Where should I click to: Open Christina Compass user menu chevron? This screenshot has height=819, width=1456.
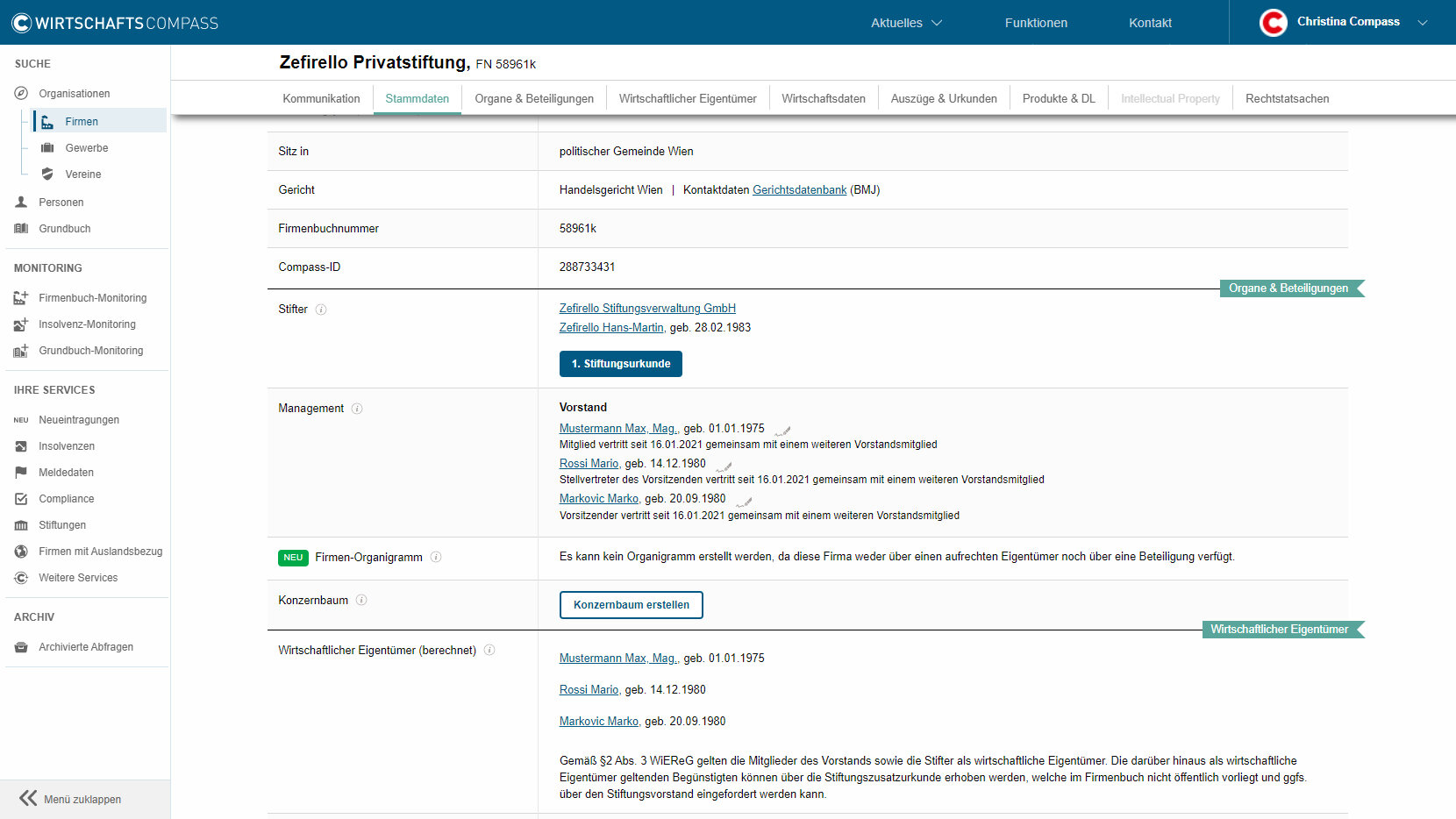[1423, 23]
